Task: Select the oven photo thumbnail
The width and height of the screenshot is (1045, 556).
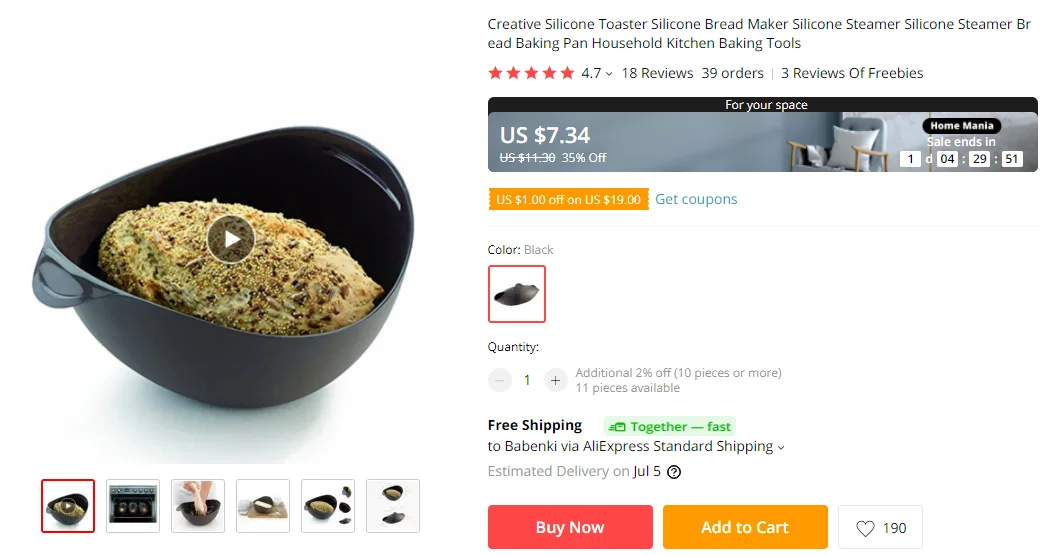Action: tap(133, 506)
